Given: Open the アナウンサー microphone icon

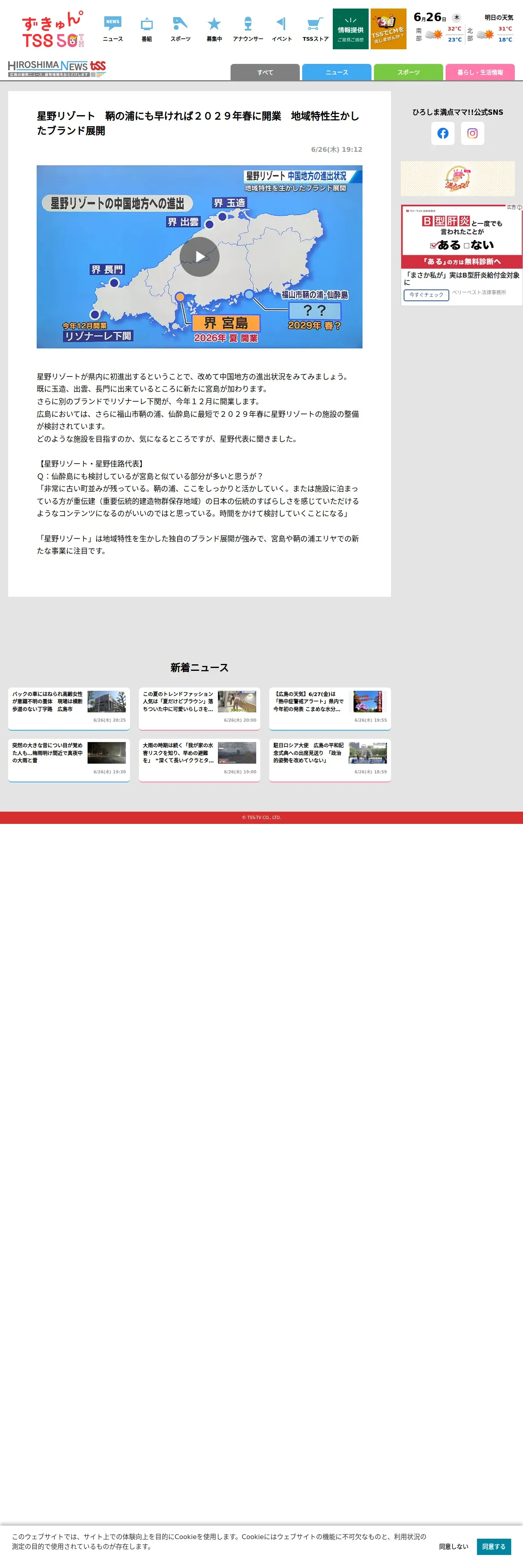Looking at the screenshot, I should (248, 28).
